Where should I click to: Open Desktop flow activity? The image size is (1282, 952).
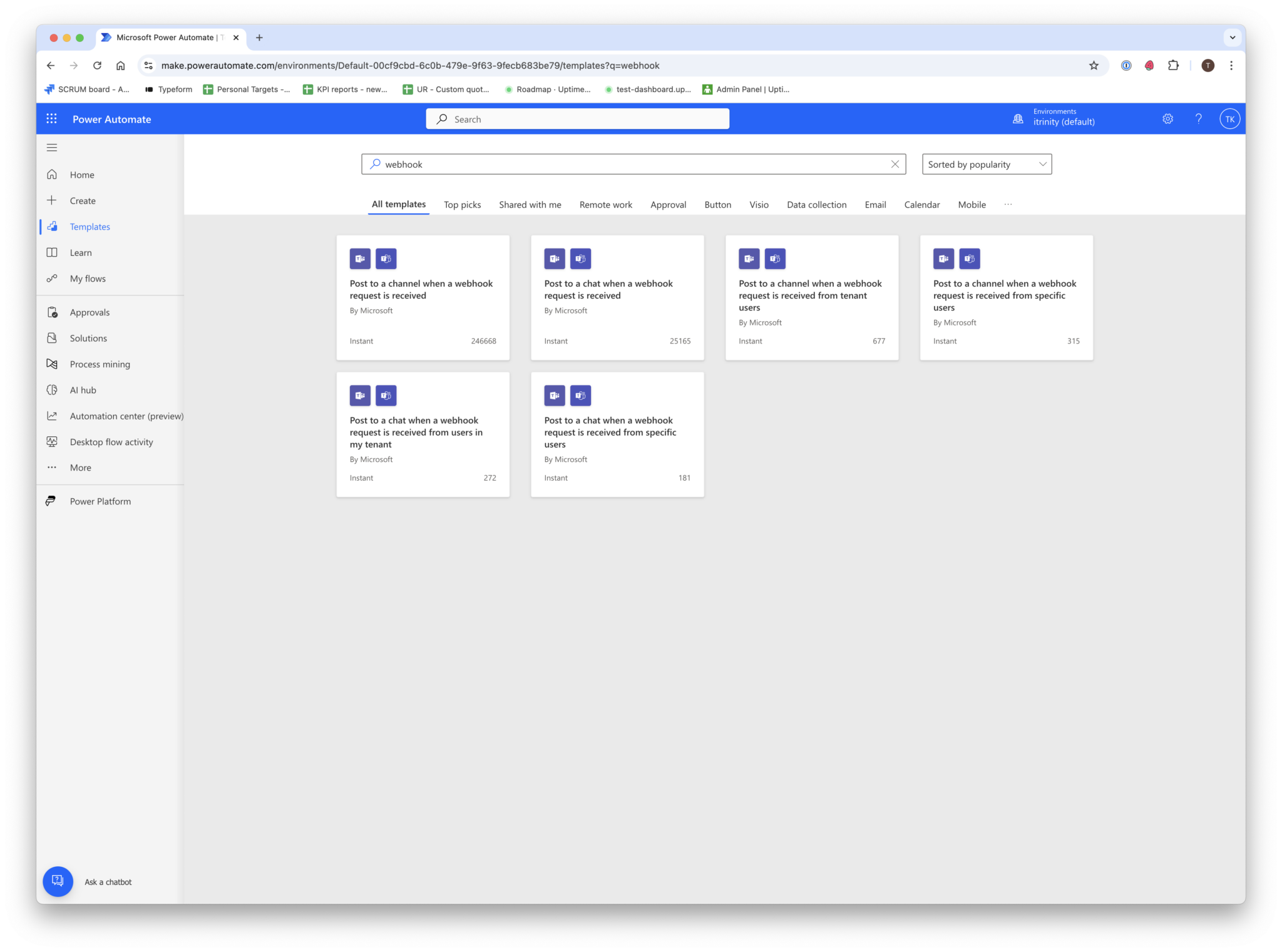pyautogui.click(x=111, y=442)
